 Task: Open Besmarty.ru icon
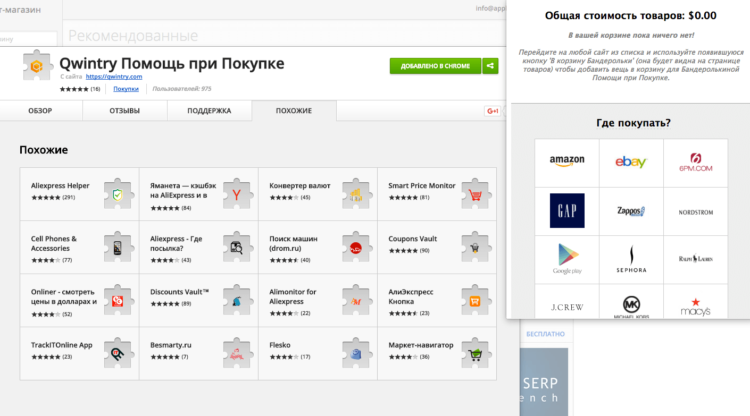237,353
